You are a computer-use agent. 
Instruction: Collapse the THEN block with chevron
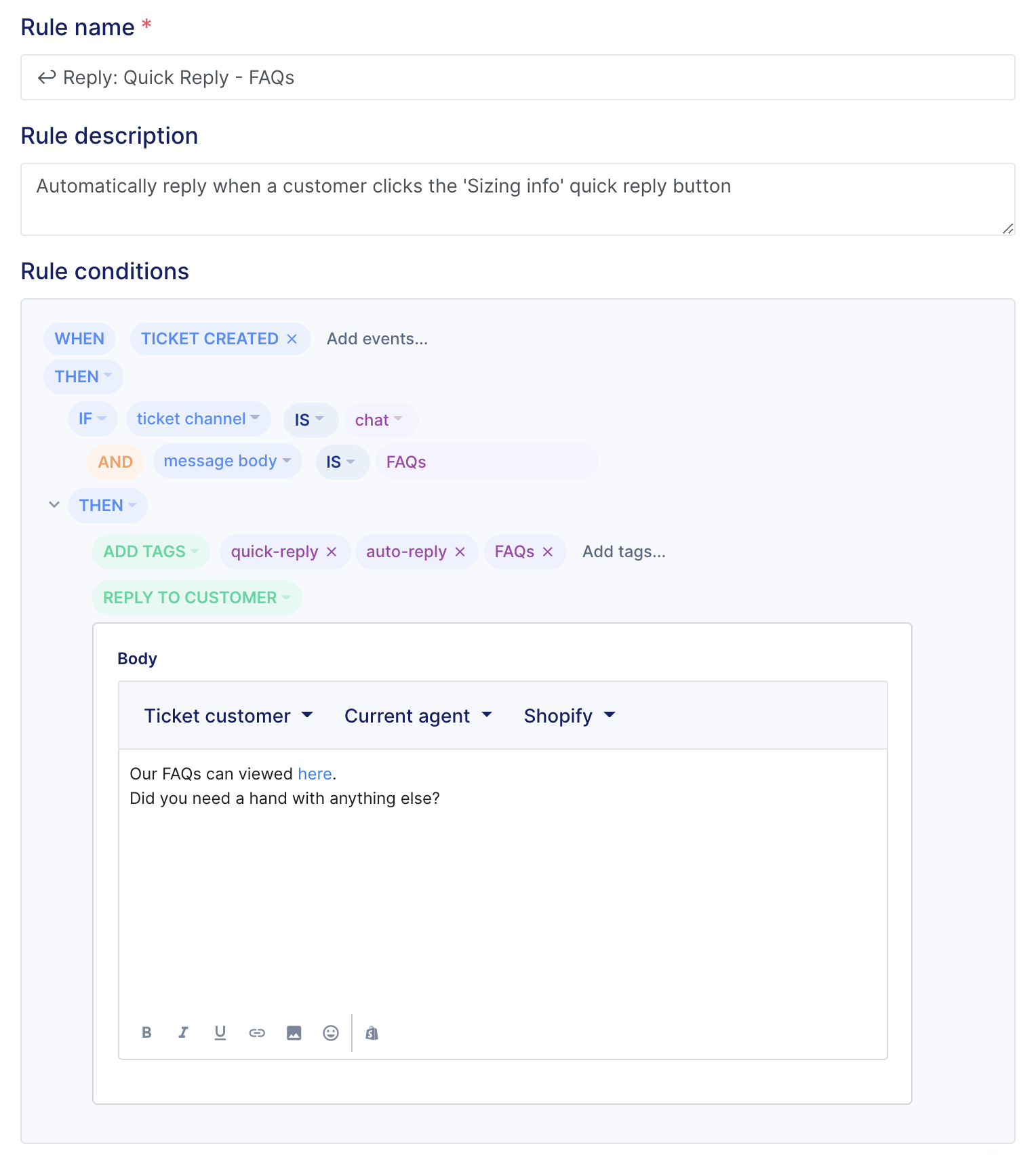tap(54, 504)
